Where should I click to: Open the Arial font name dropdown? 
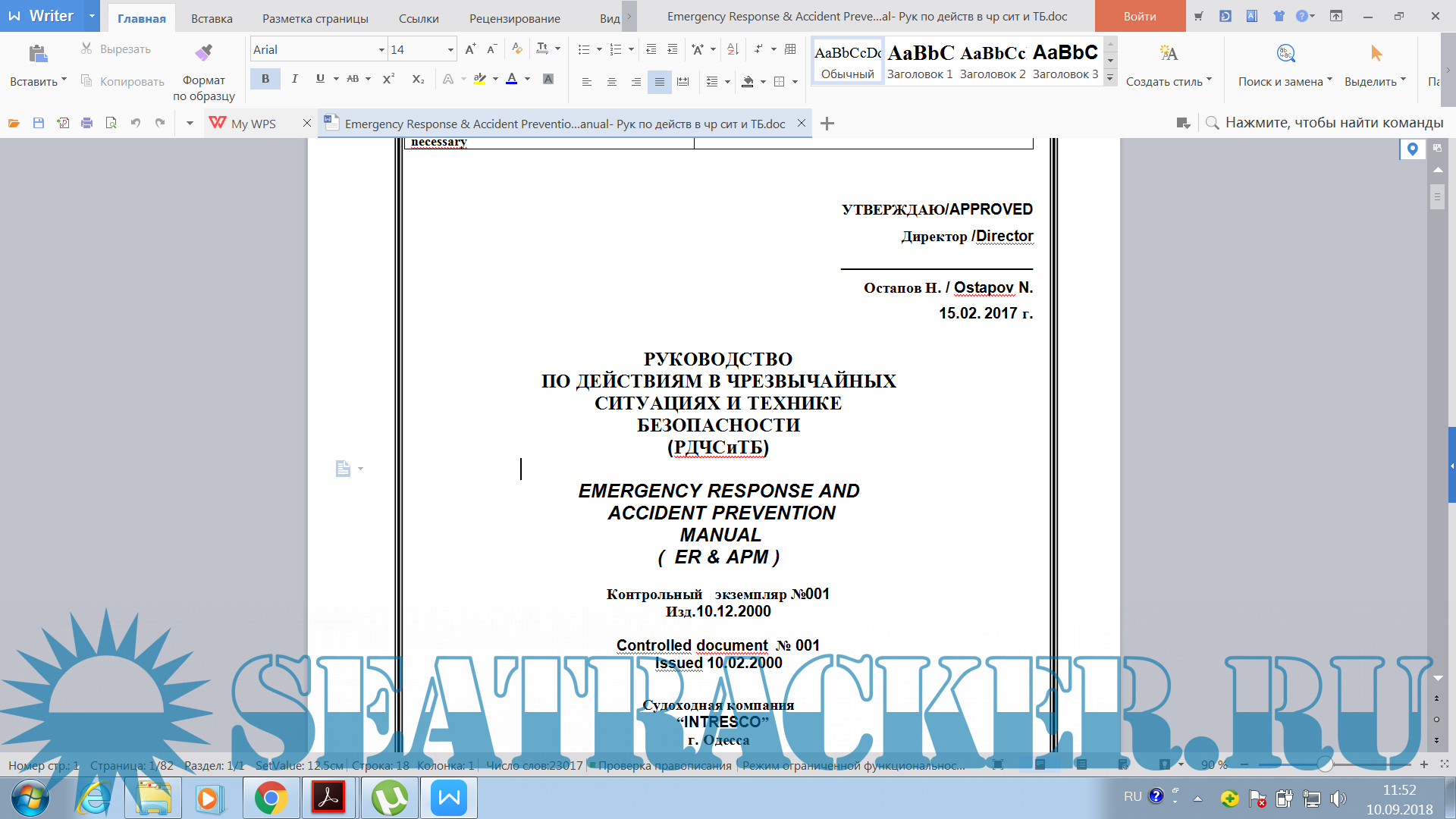click(x=381, y=50)
